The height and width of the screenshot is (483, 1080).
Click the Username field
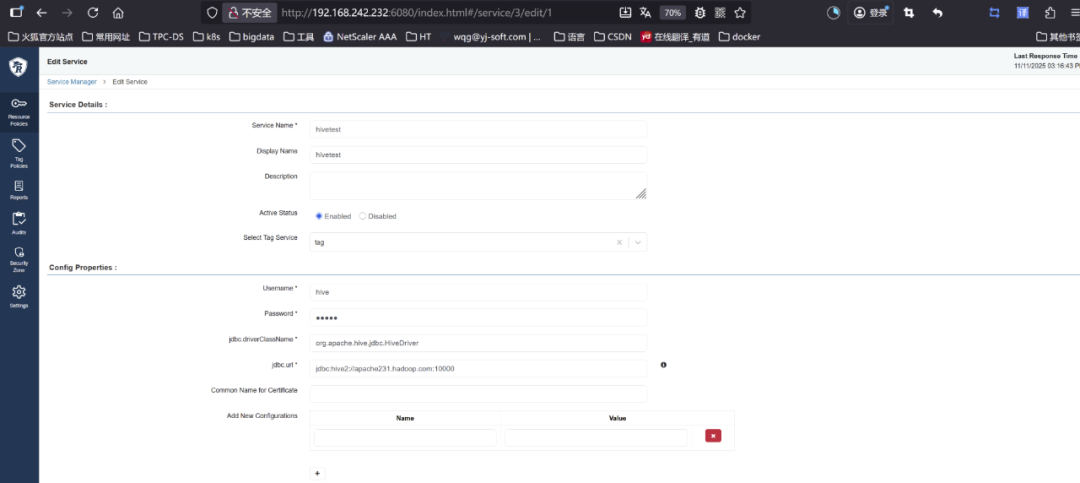(478, 292)
